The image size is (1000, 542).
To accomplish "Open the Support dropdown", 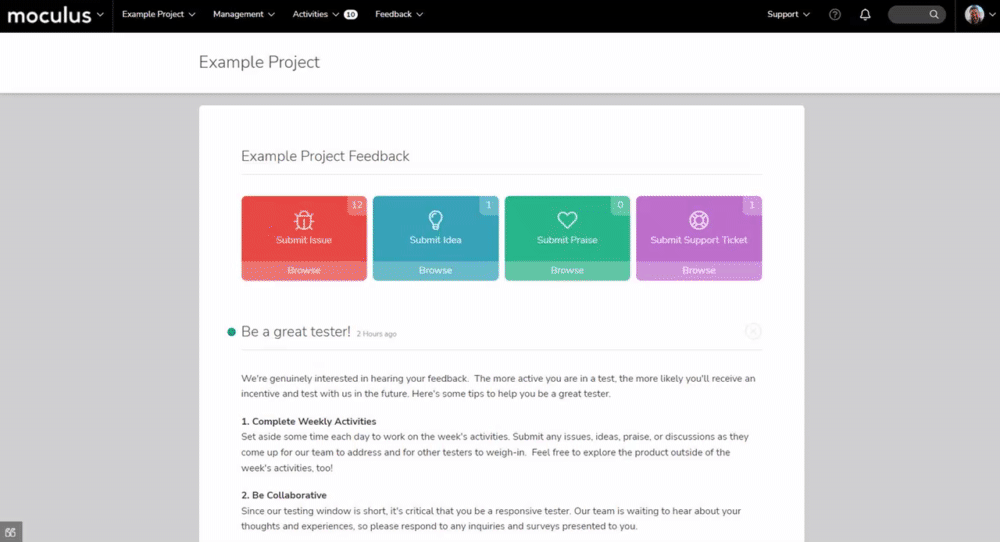I will [x=788, y=14].
